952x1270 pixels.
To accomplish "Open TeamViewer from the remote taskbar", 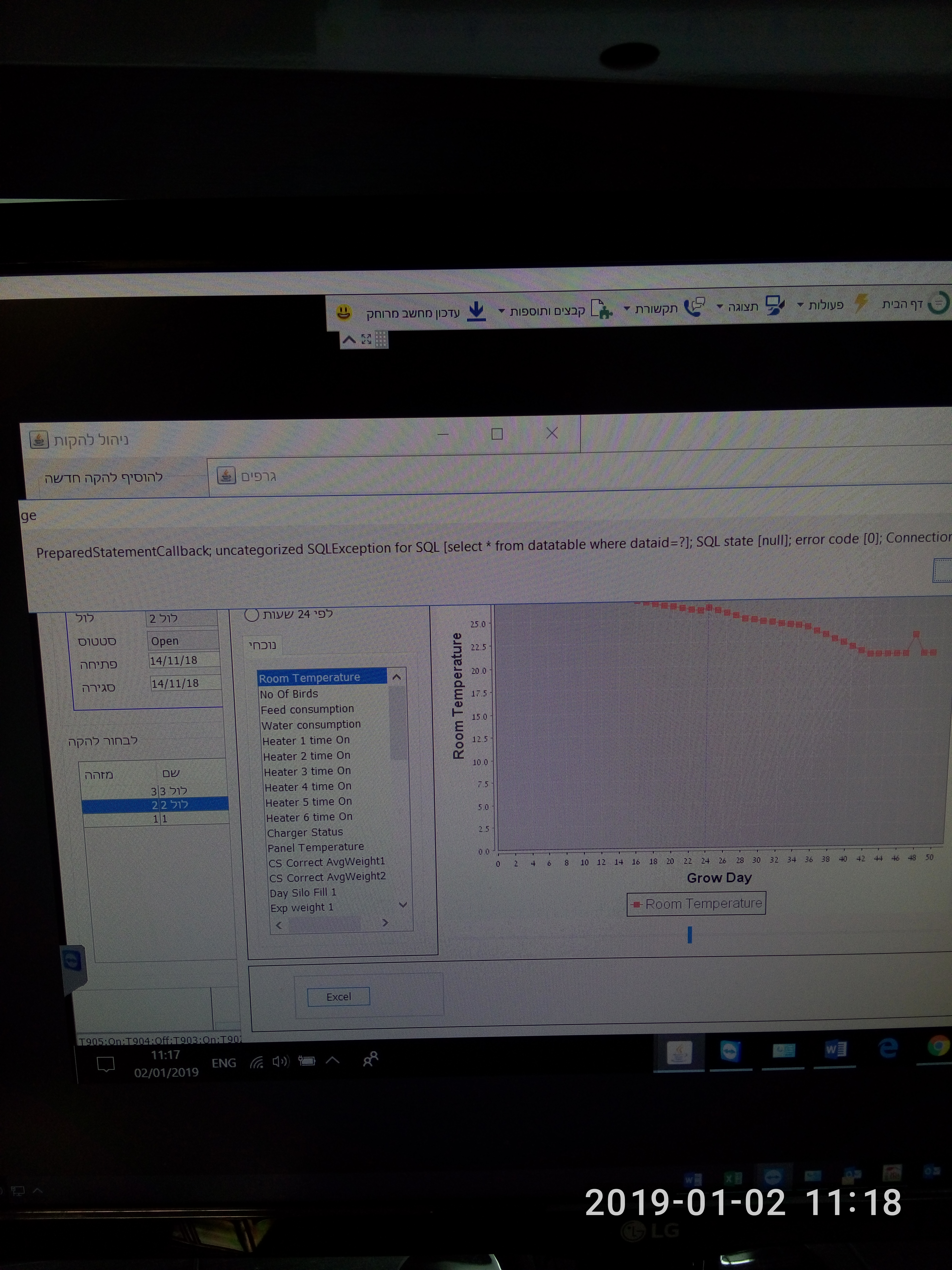I will point(730,1052).
